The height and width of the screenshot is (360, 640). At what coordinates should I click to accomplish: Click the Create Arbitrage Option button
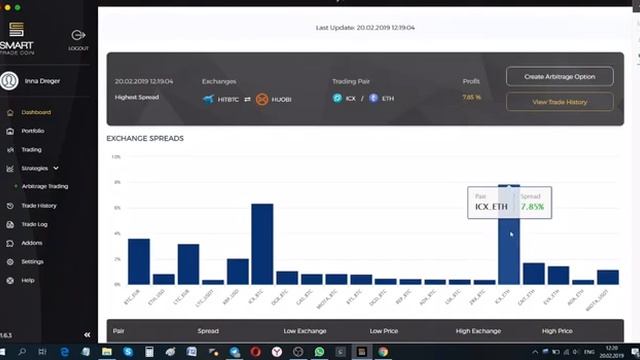(x=560, y=76)
